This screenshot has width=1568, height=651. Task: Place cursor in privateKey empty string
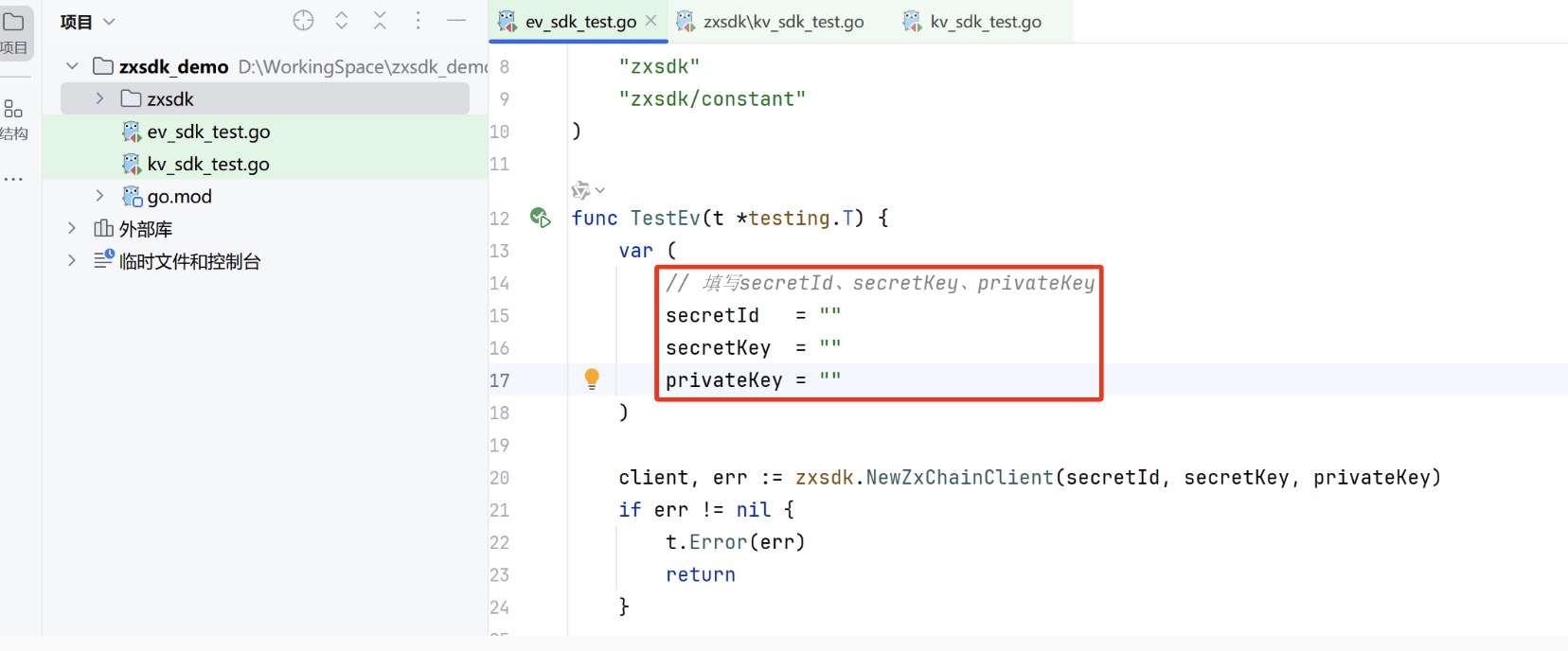[x=830, y=378]
